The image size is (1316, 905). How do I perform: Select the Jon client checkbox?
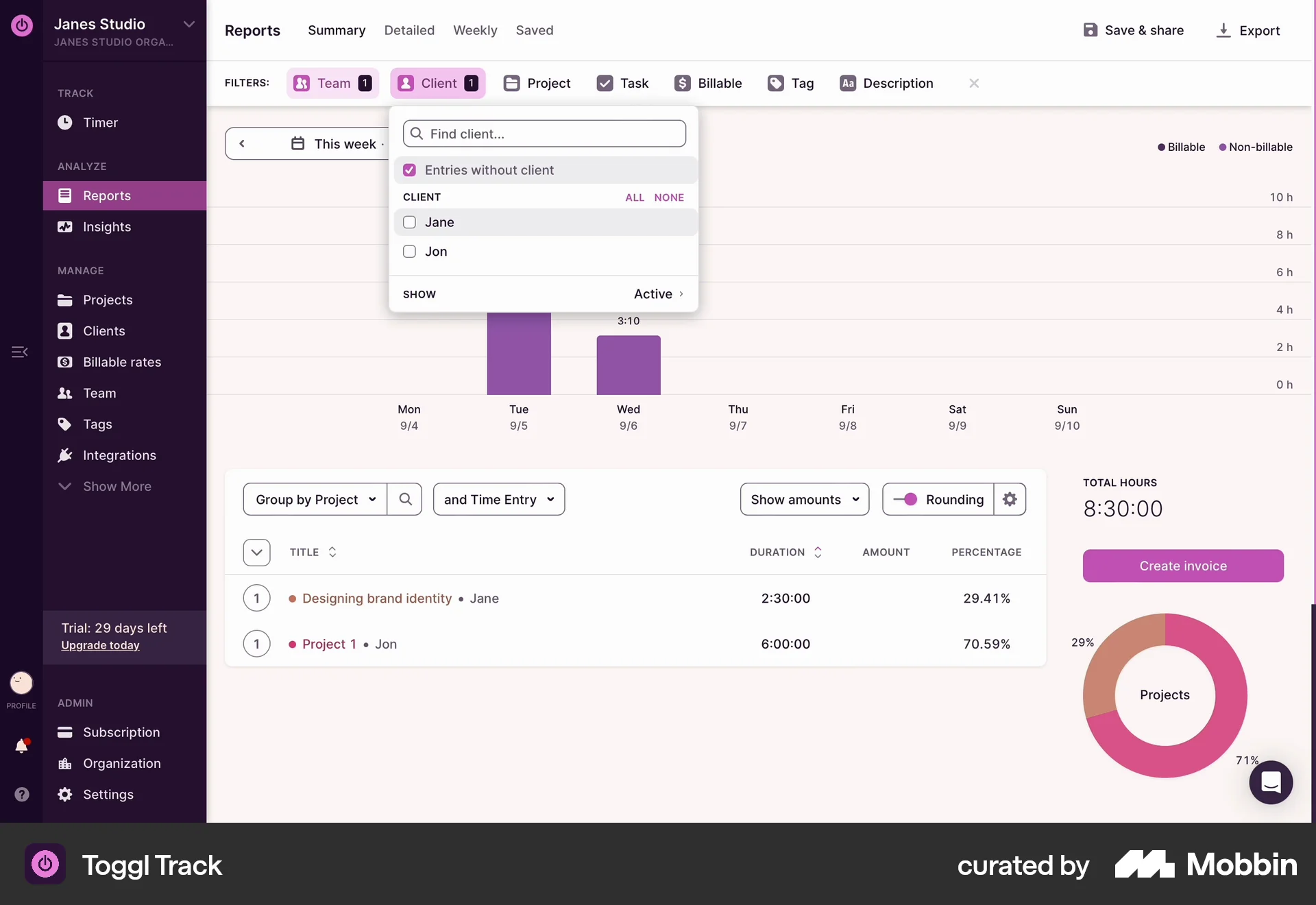point(409,252)
